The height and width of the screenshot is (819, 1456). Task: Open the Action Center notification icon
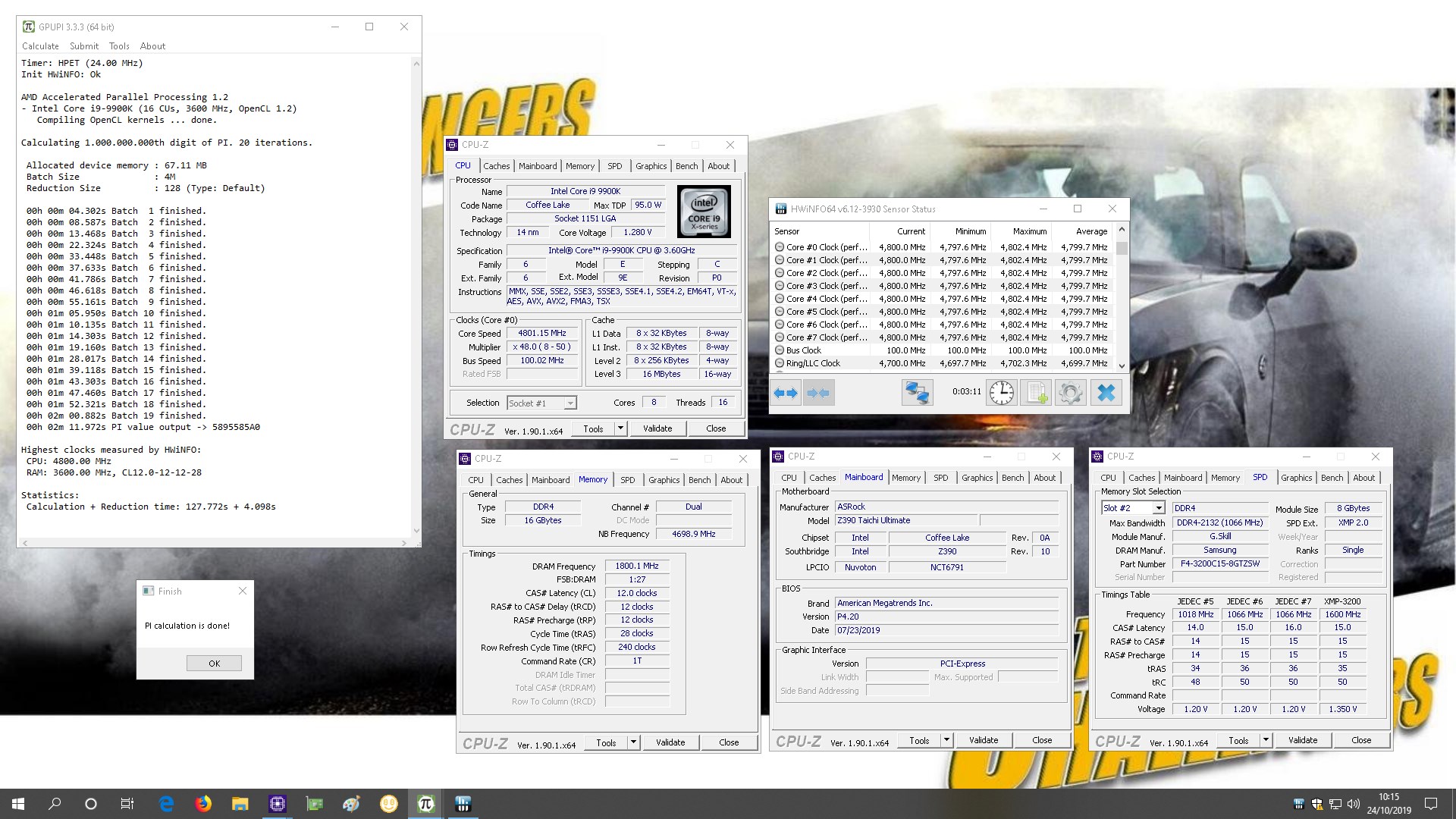coord(1431,804)
